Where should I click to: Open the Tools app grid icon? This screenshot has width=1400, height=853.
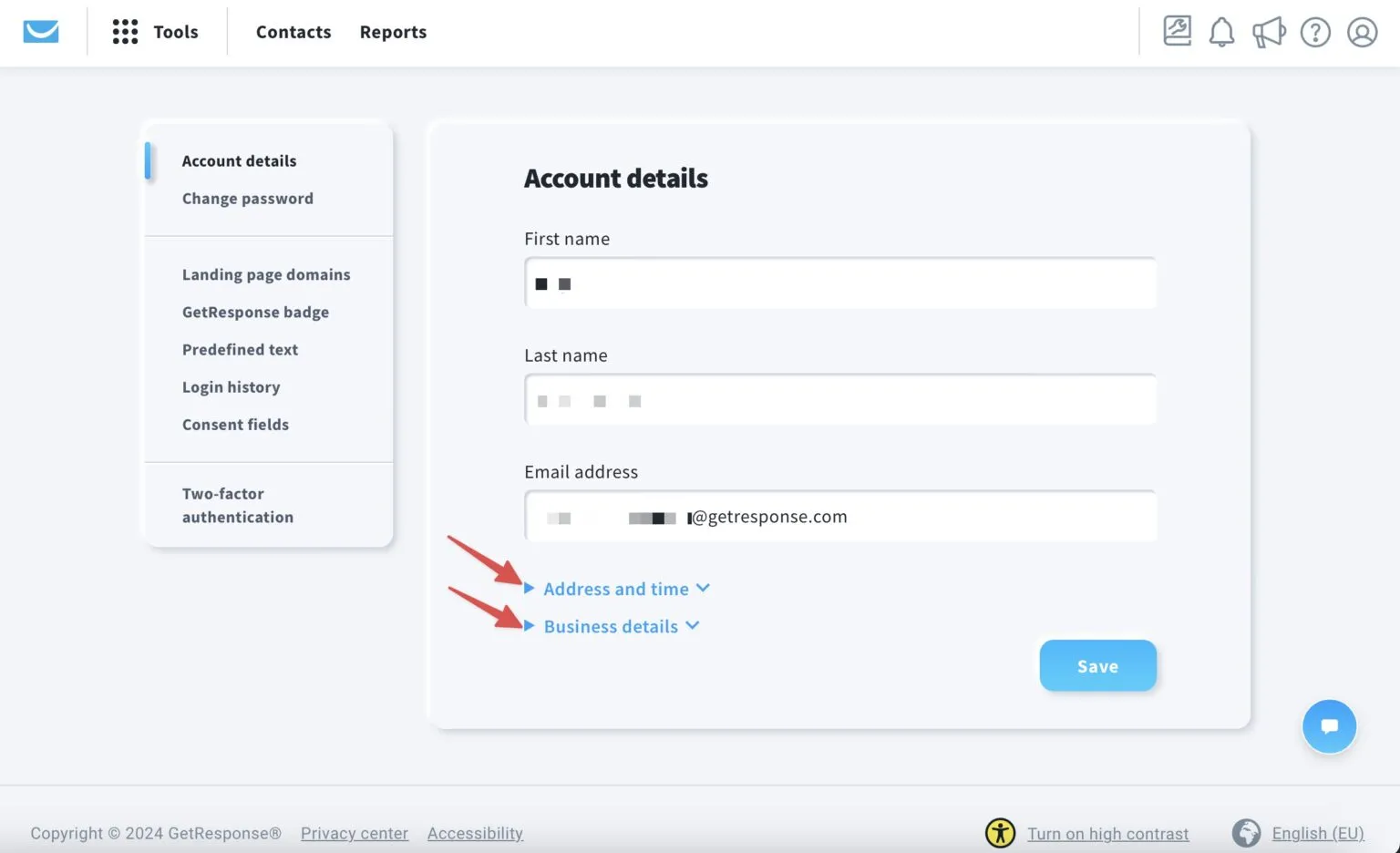click(125, 31)
